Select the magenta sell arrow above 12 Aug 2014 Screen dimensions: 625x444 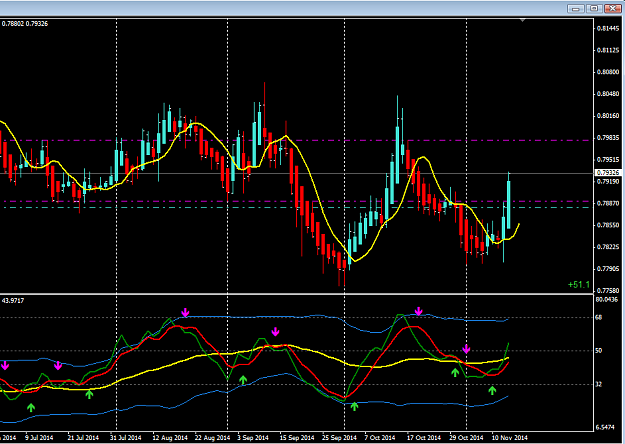point(185,312)
